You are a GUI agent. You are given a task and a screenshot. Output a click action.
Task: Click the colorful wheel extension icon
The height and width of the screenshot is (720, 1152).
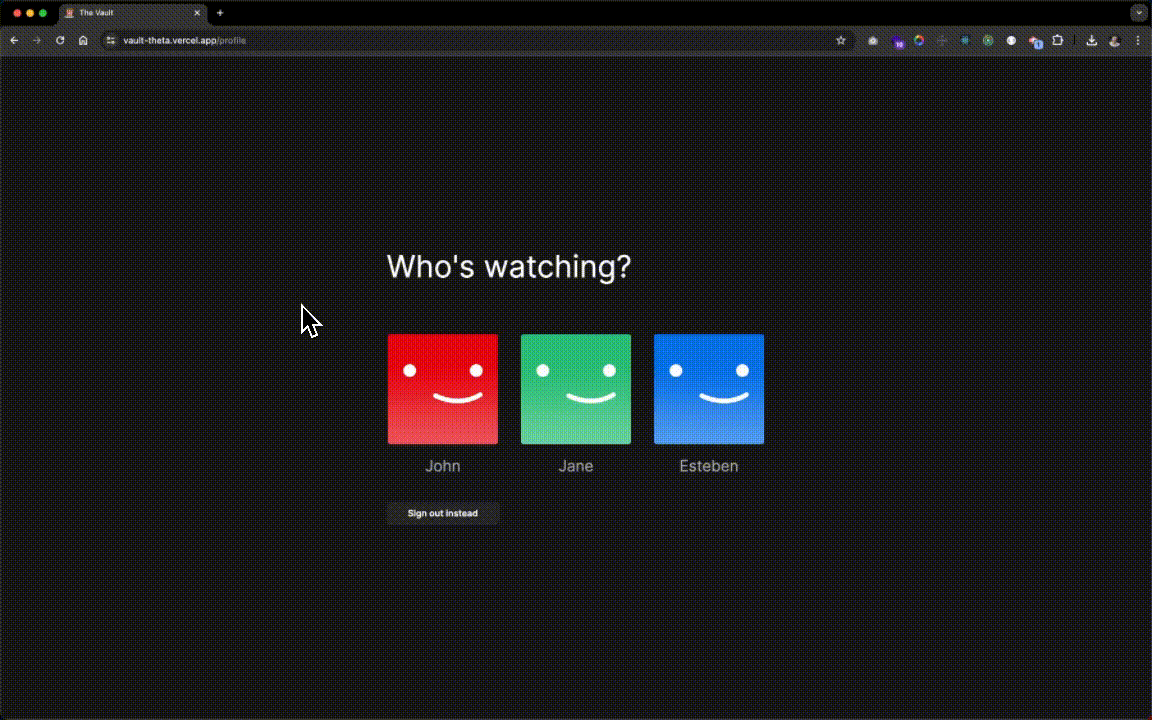[x=919, y=41]
